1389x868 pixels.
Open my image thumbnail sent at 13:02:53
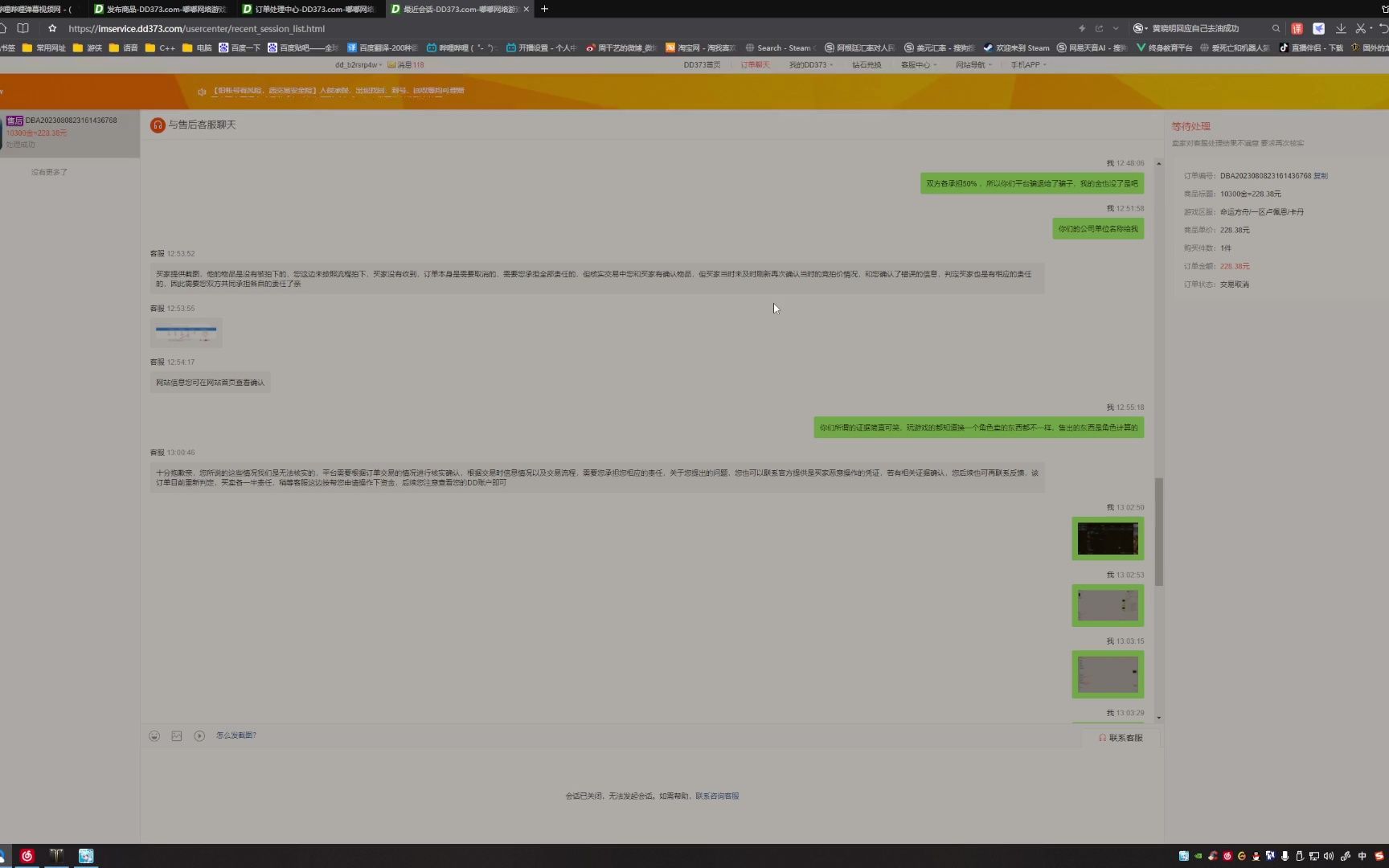(x=1108, y=605)
